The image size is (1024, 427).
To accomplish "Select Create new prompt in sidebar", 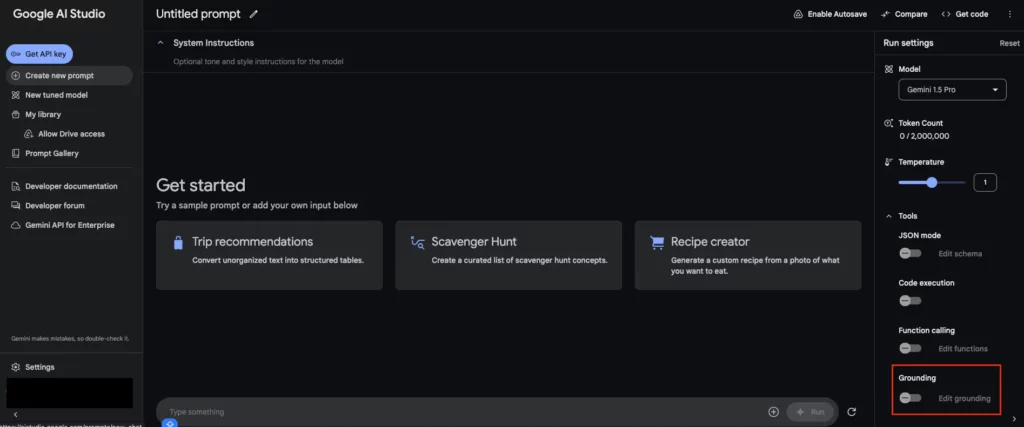I will coord(69,76).
